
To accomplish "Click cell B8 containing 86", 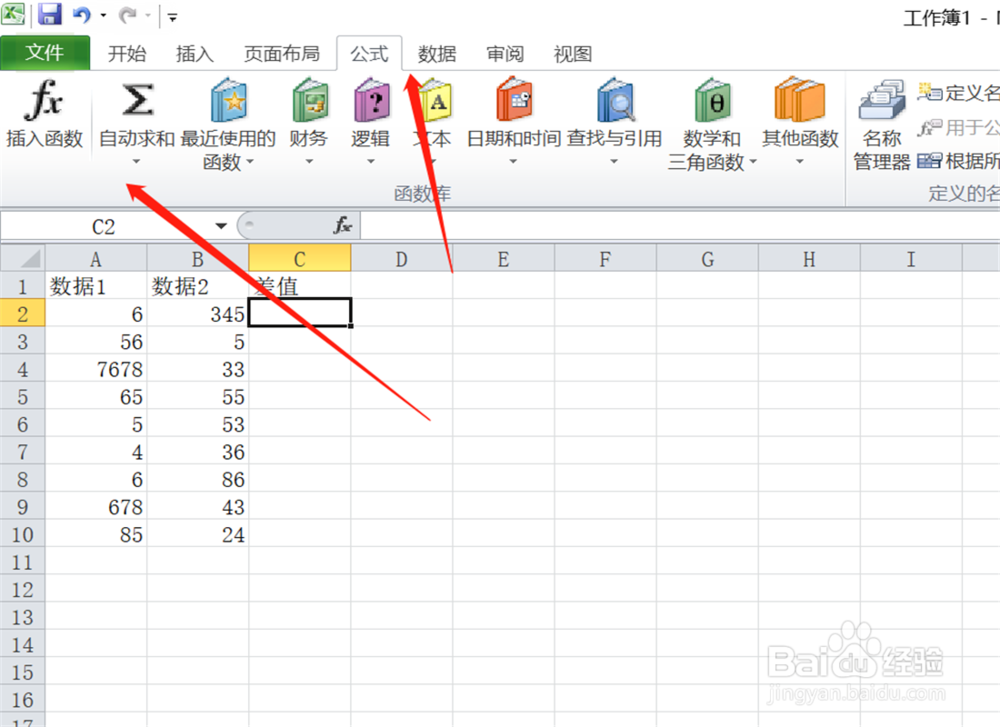I will tap(198, 480).
